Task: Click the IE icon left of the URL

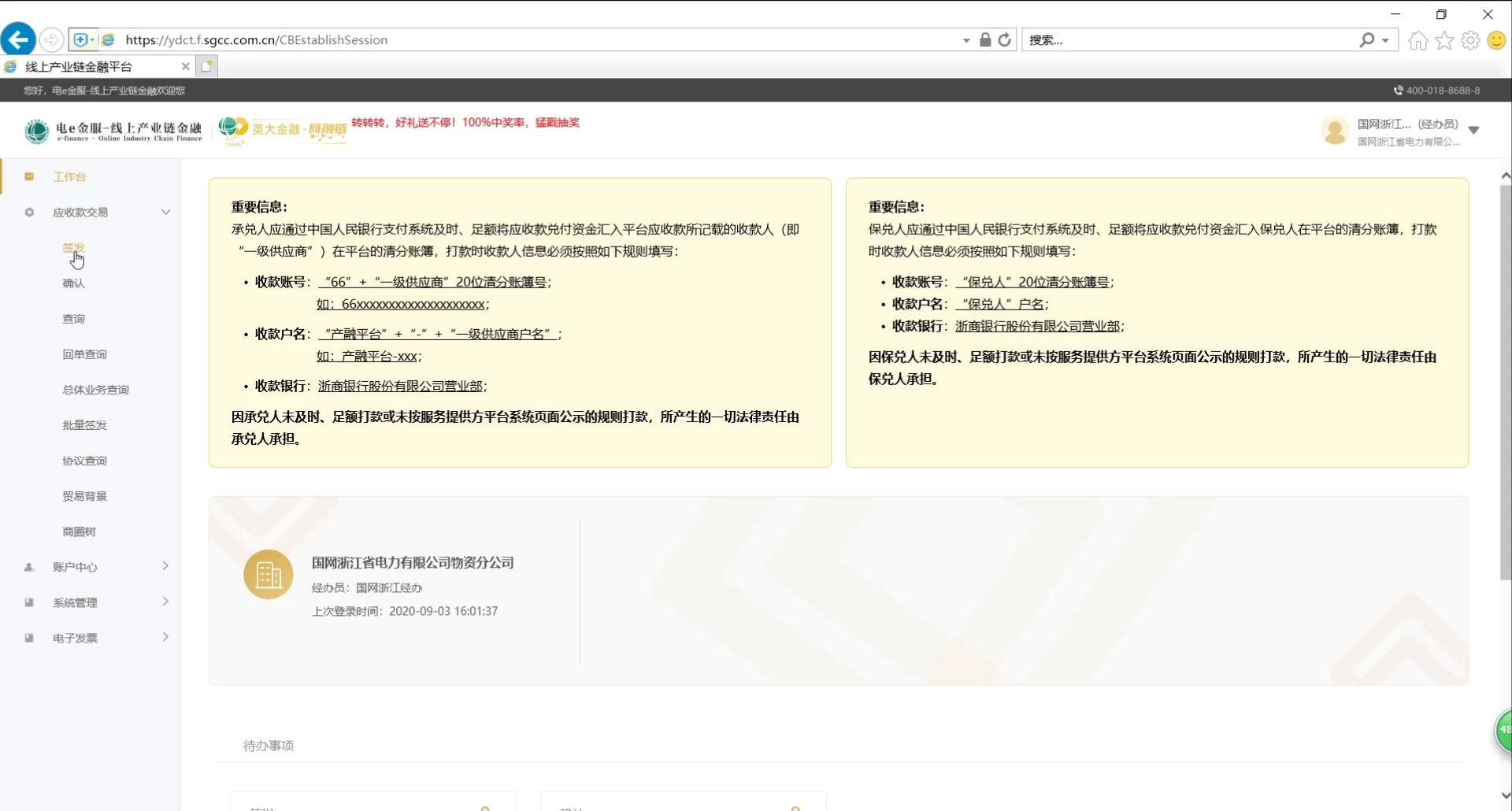Action: pyautogui.click(x=109, y=39)
